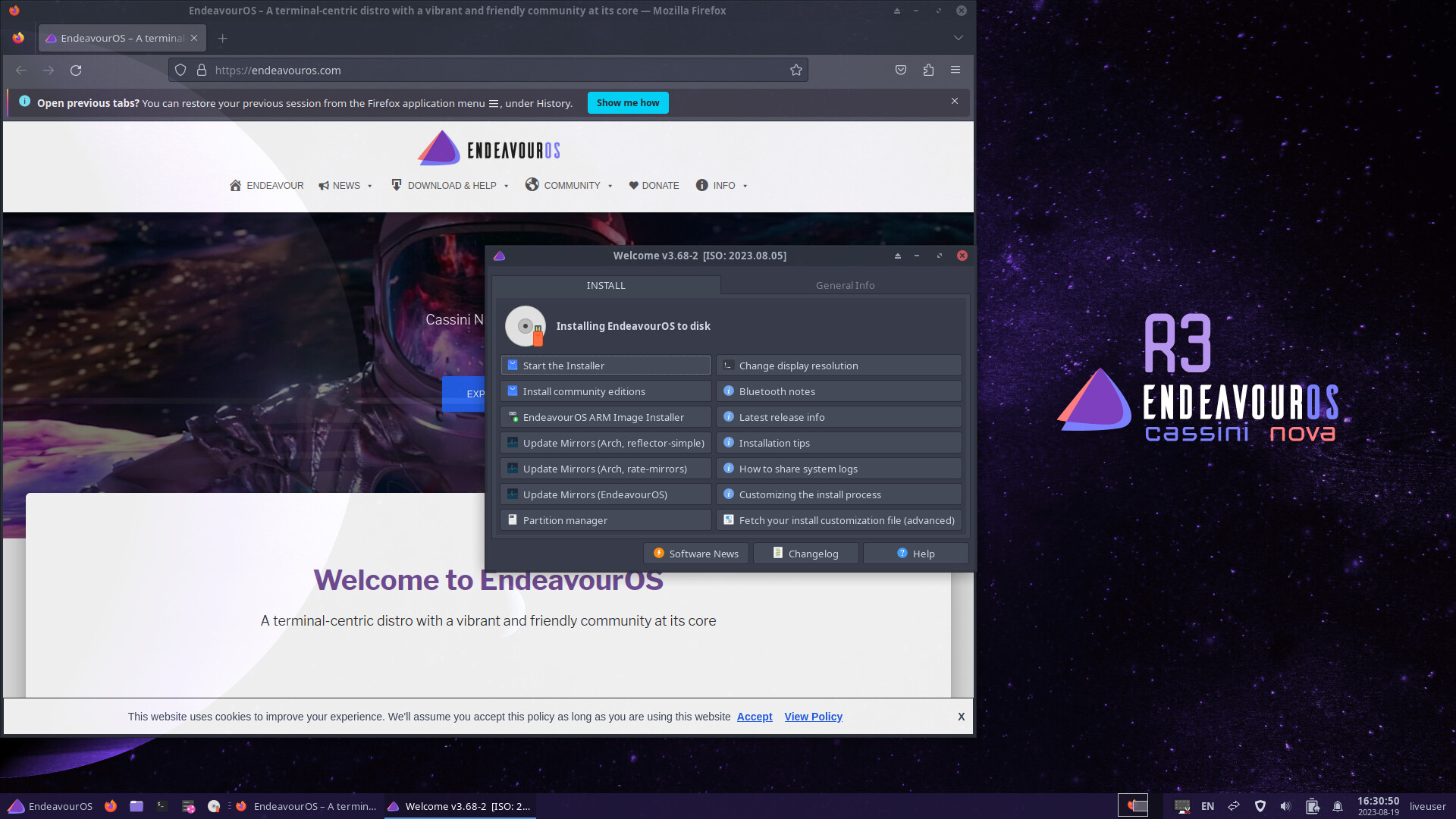Dismiss the restore previous tabs notification

pyautogui.click(x=955, y=102)
